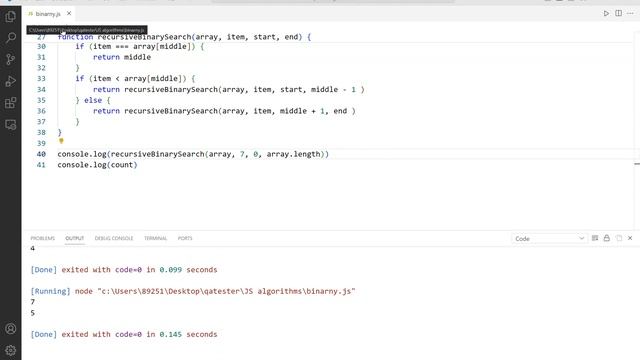Click the [Running] node command output line
Viewport: 640px width, 360px height.
point(193,291)
